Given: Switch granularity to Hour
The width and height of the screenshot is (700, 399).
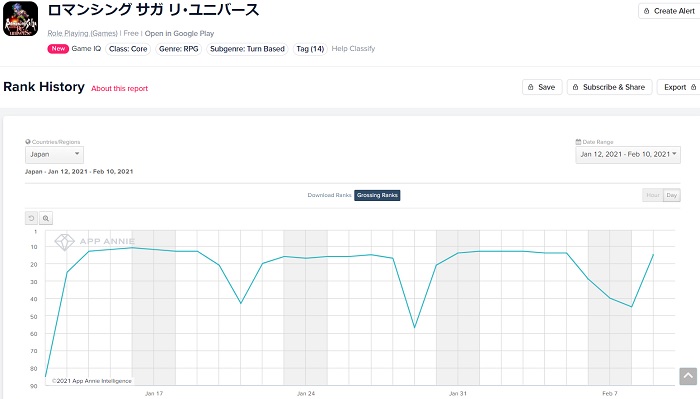Looking at the screenshot, I should tap(653, 195).
